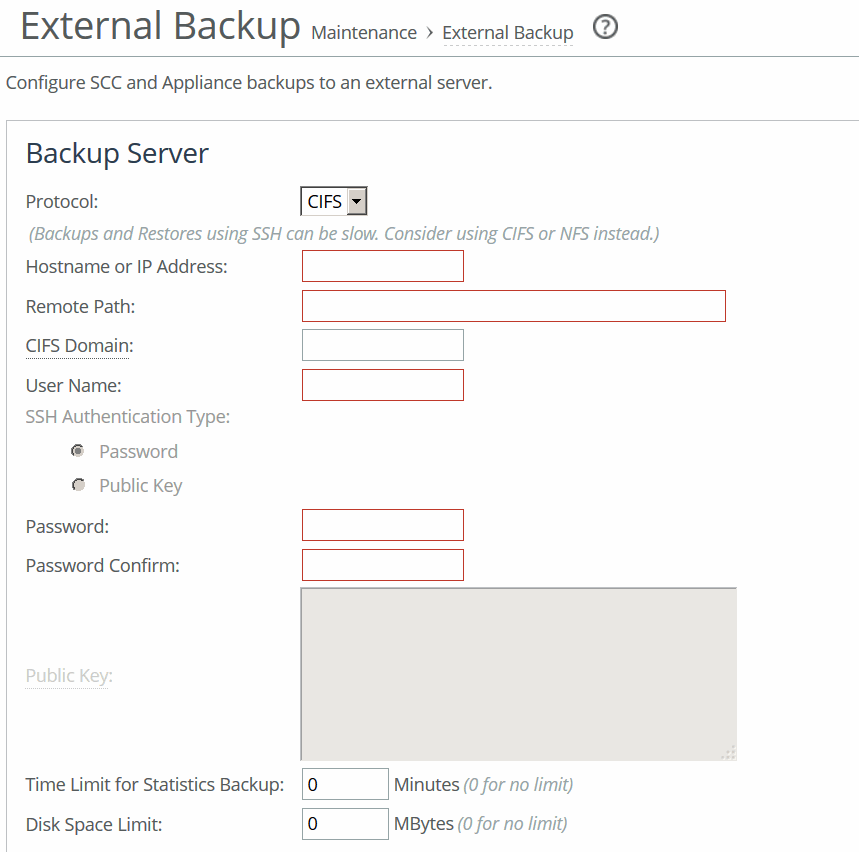Screen dimensions: 859x852
Task: Click the Public Key field label
Action: point(68,676)
